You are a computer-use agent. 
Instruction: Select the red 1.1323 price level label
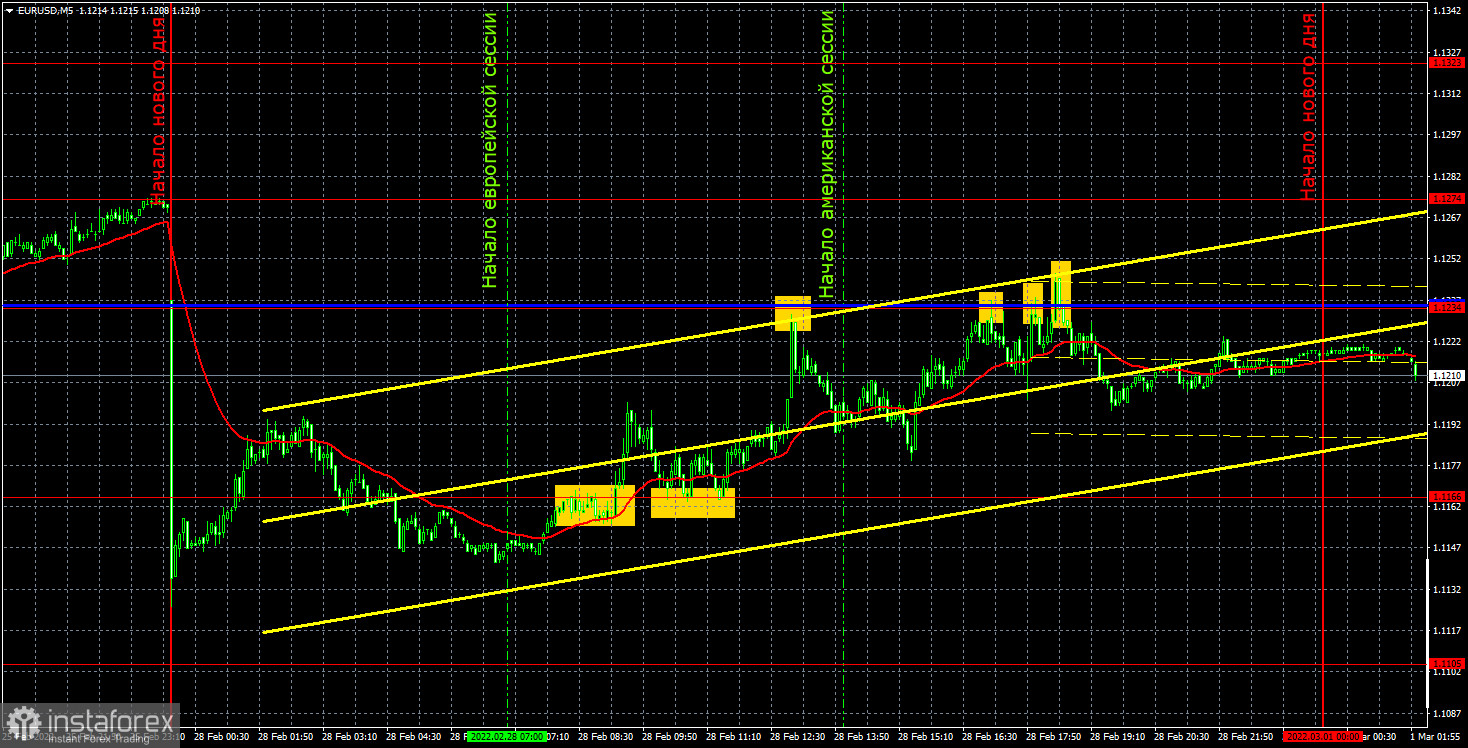(x=1448, y=63)
